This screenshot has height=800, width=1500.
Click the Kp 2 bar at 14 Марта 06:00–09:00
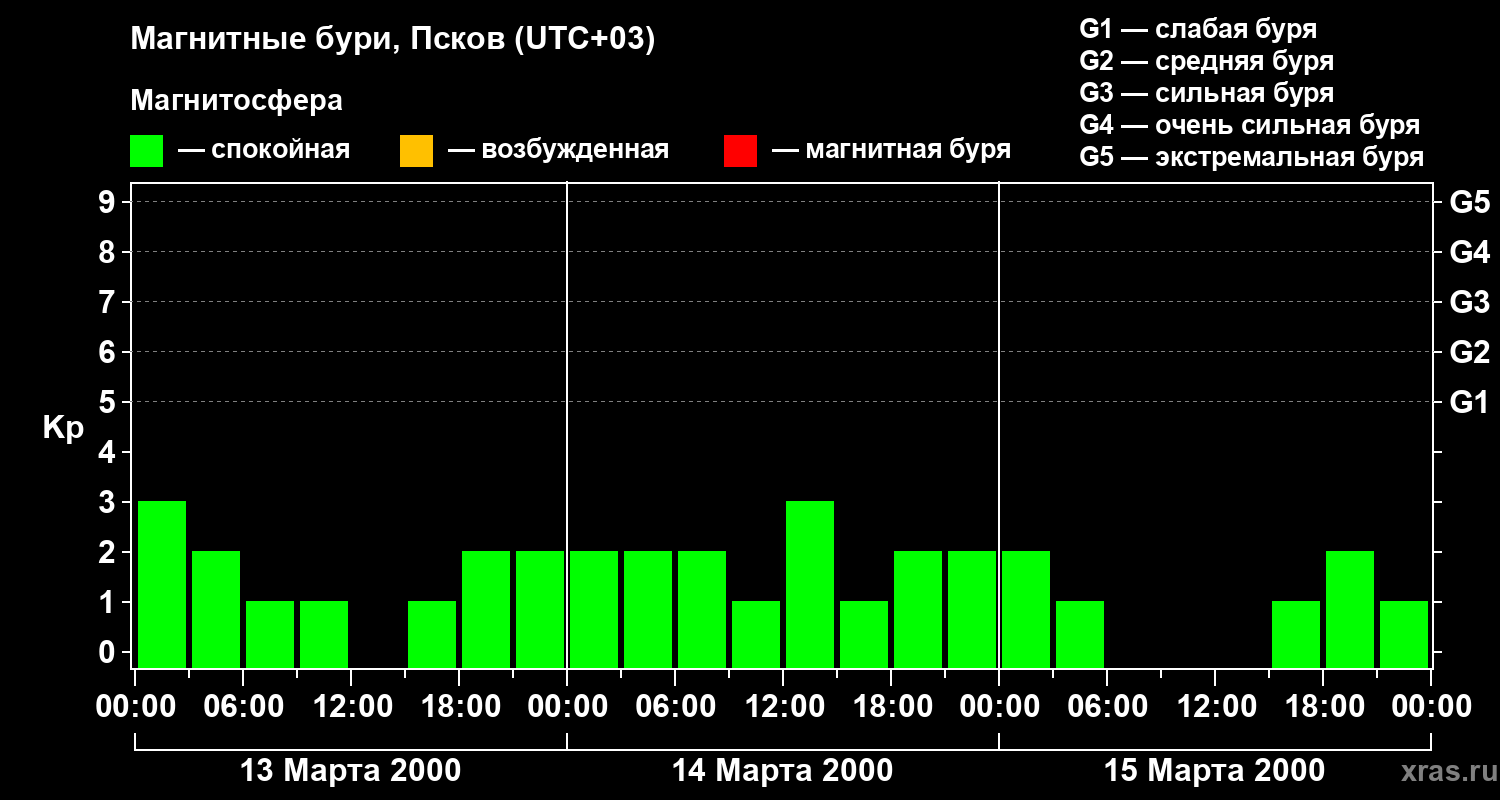point(702,609)
